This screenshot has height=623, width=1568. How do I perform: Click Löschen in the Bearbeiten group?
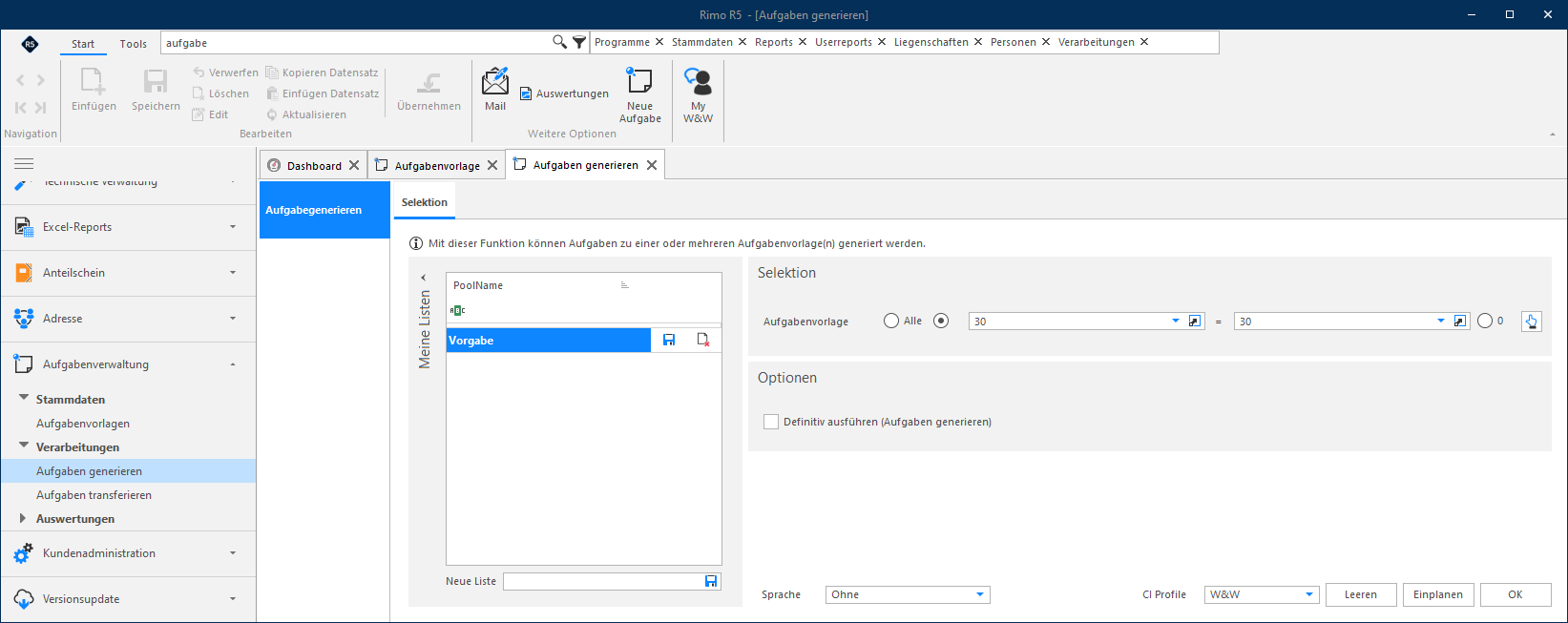(220, 93)
